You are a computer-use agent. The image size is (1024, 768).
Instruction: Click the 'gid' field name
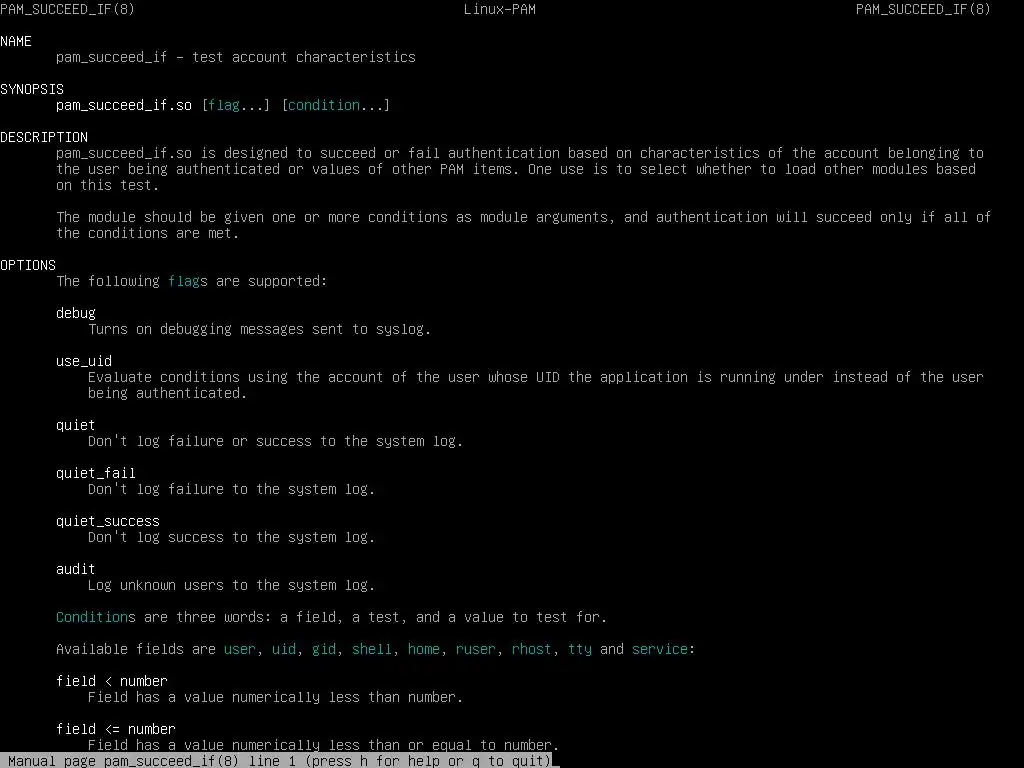(x=324, y=649)
